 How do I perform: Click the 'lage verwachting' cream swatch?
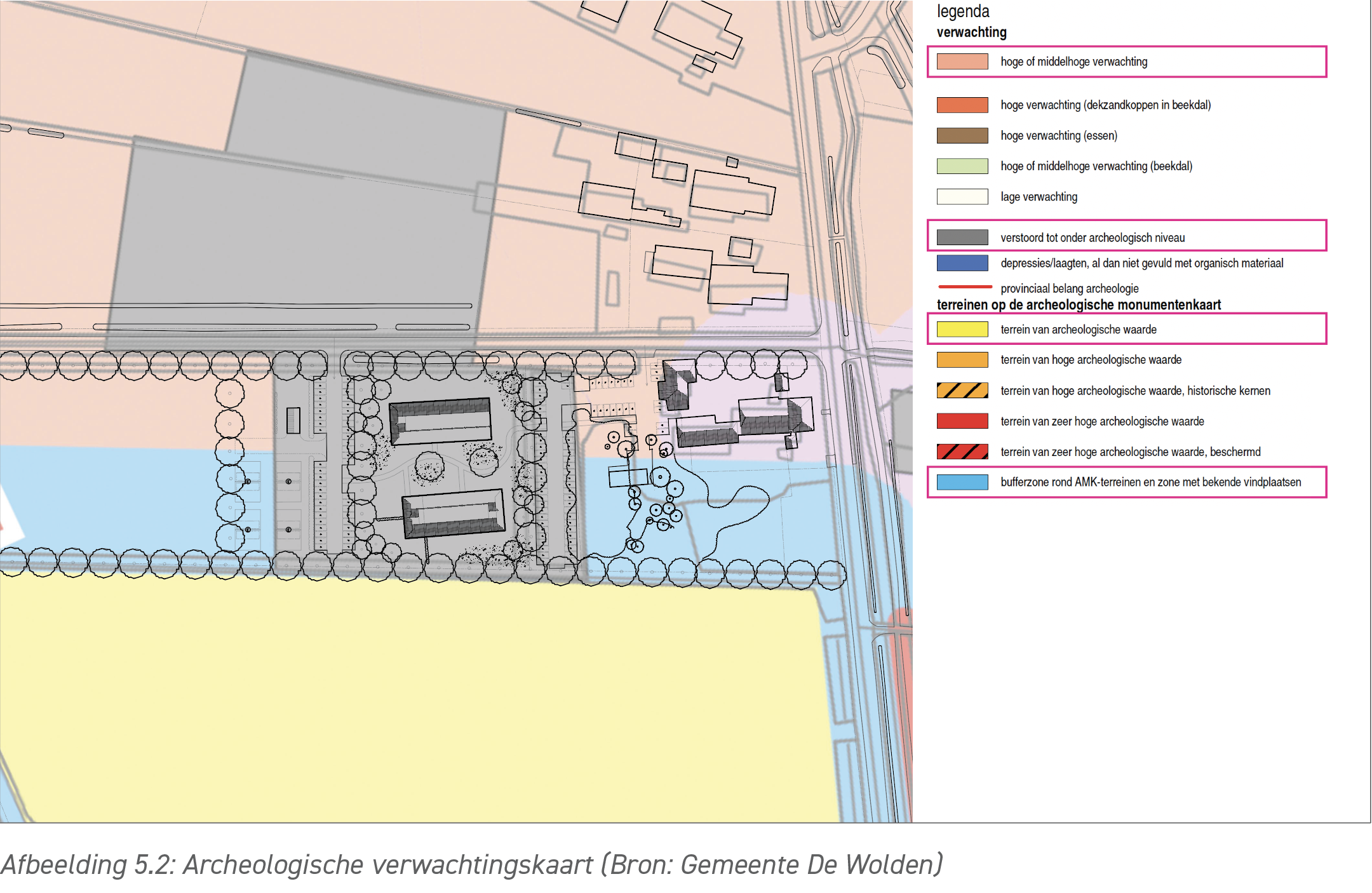point(962,196)
